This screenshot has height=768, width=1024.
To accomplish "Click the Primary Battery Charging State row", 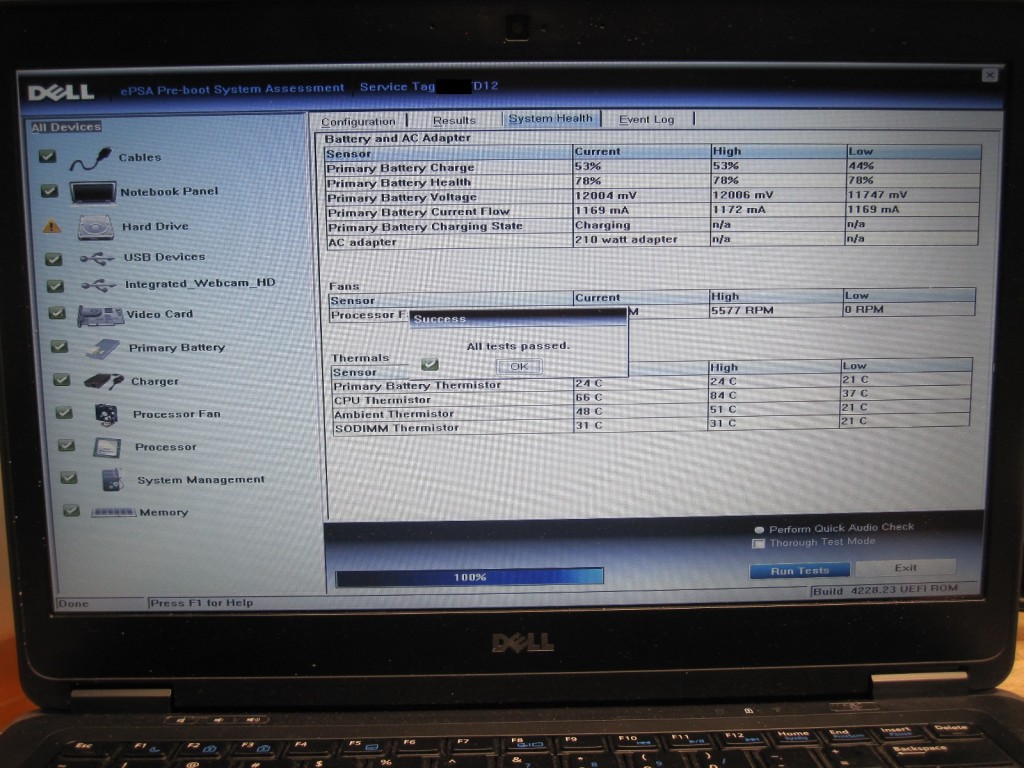I will click(652, 226).
